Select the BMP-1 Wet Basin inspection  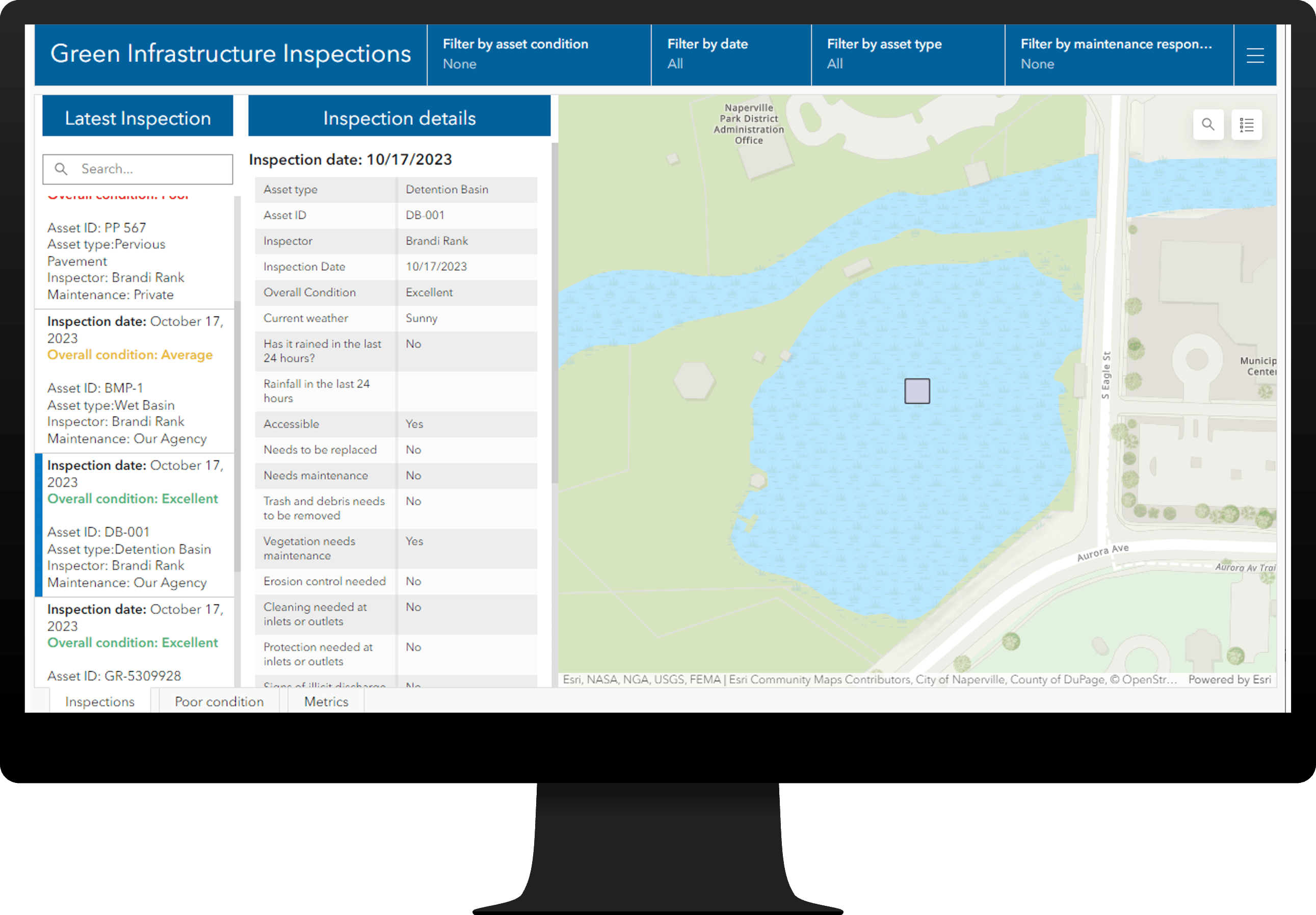tap(135, 381)
